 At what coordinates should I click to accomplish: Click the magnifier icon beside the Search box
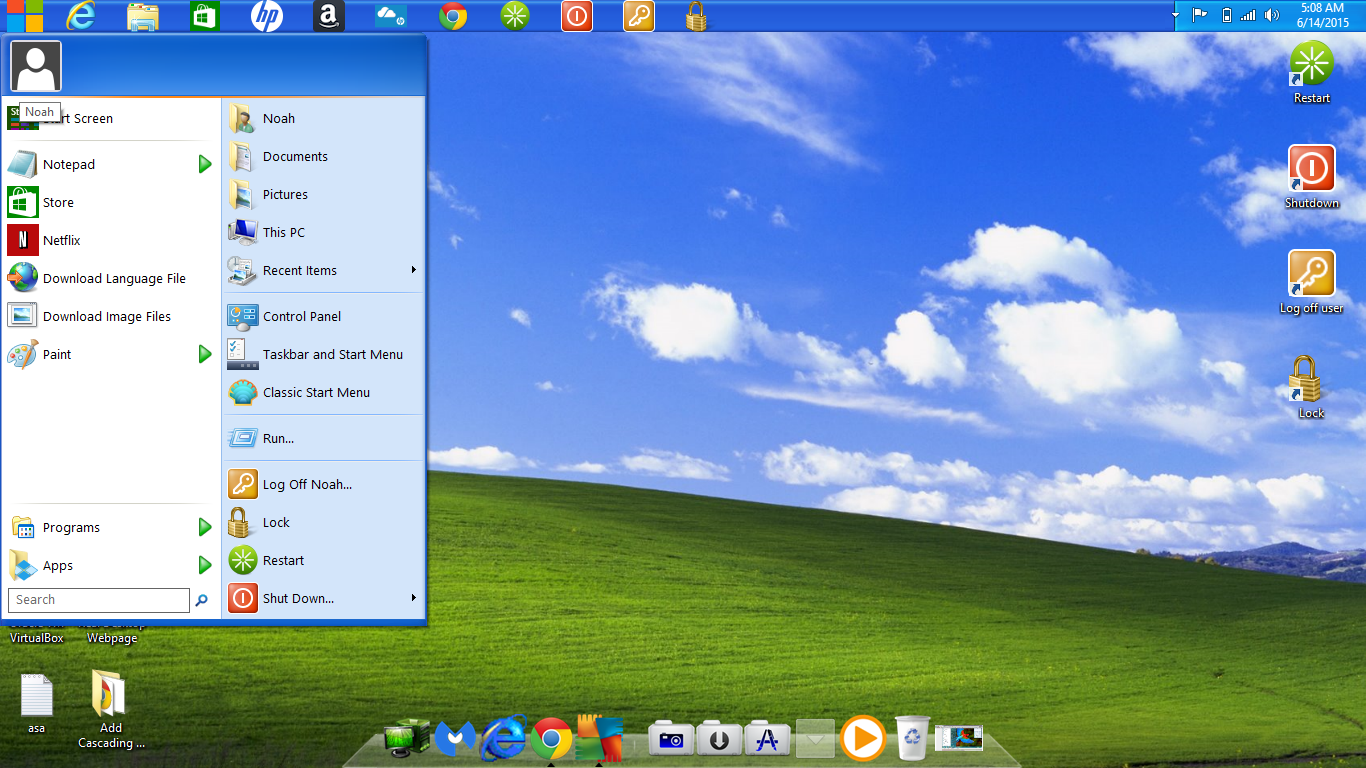click(201, 600)
